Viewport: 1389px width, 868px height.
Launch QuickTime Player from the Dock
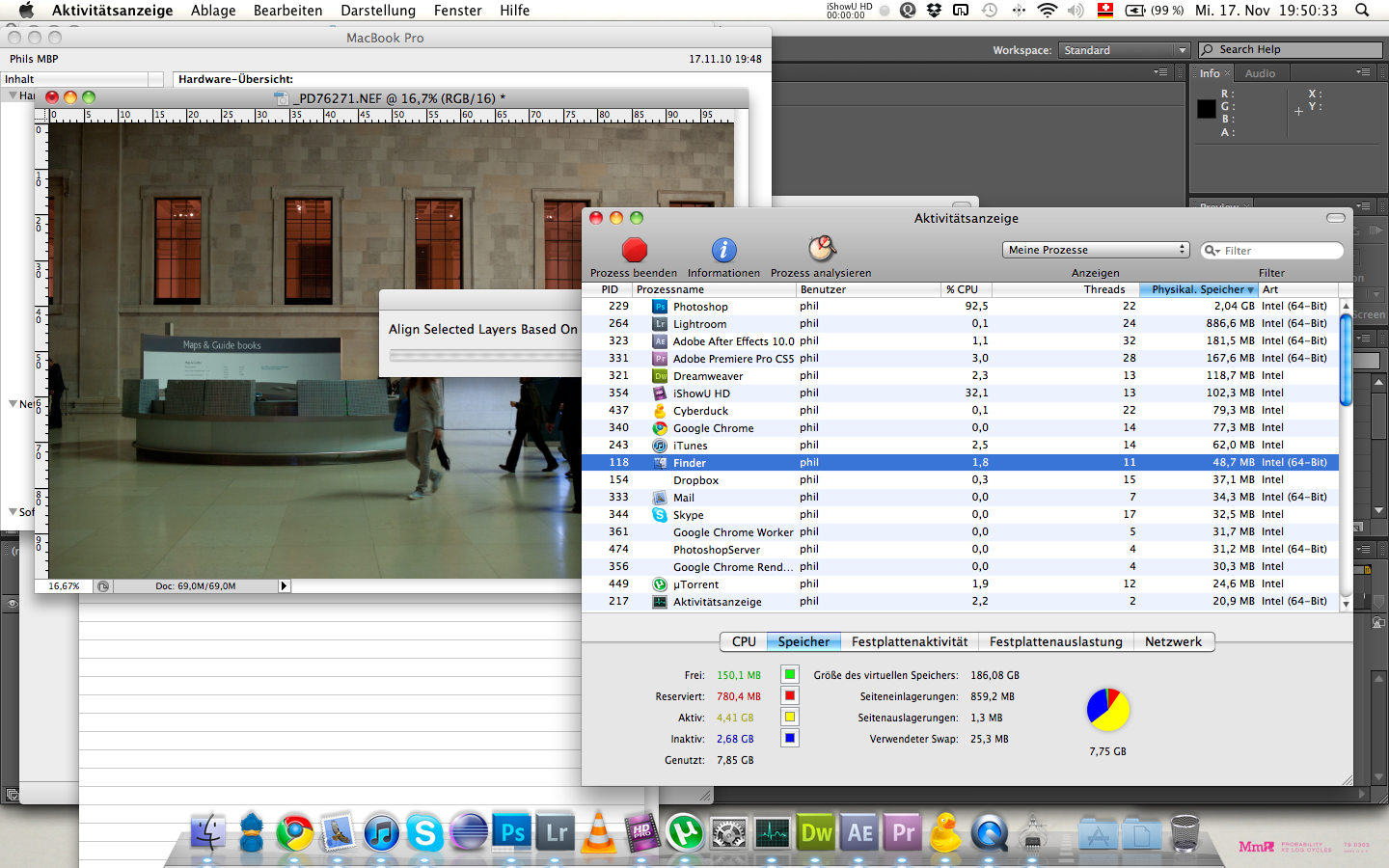pos(990,832)
